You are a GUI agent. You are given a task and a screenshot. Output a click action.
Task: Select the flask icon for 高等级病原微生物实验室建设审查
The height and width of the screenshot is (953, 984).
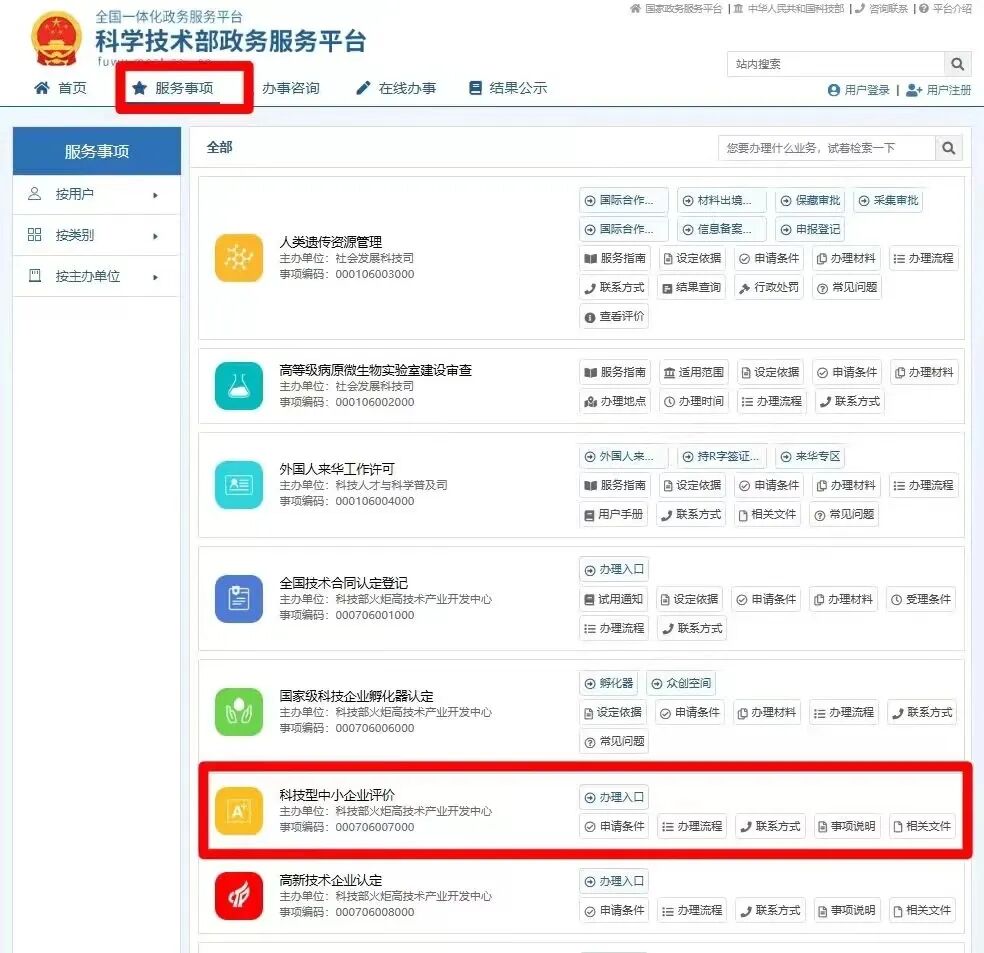(239, 384)
